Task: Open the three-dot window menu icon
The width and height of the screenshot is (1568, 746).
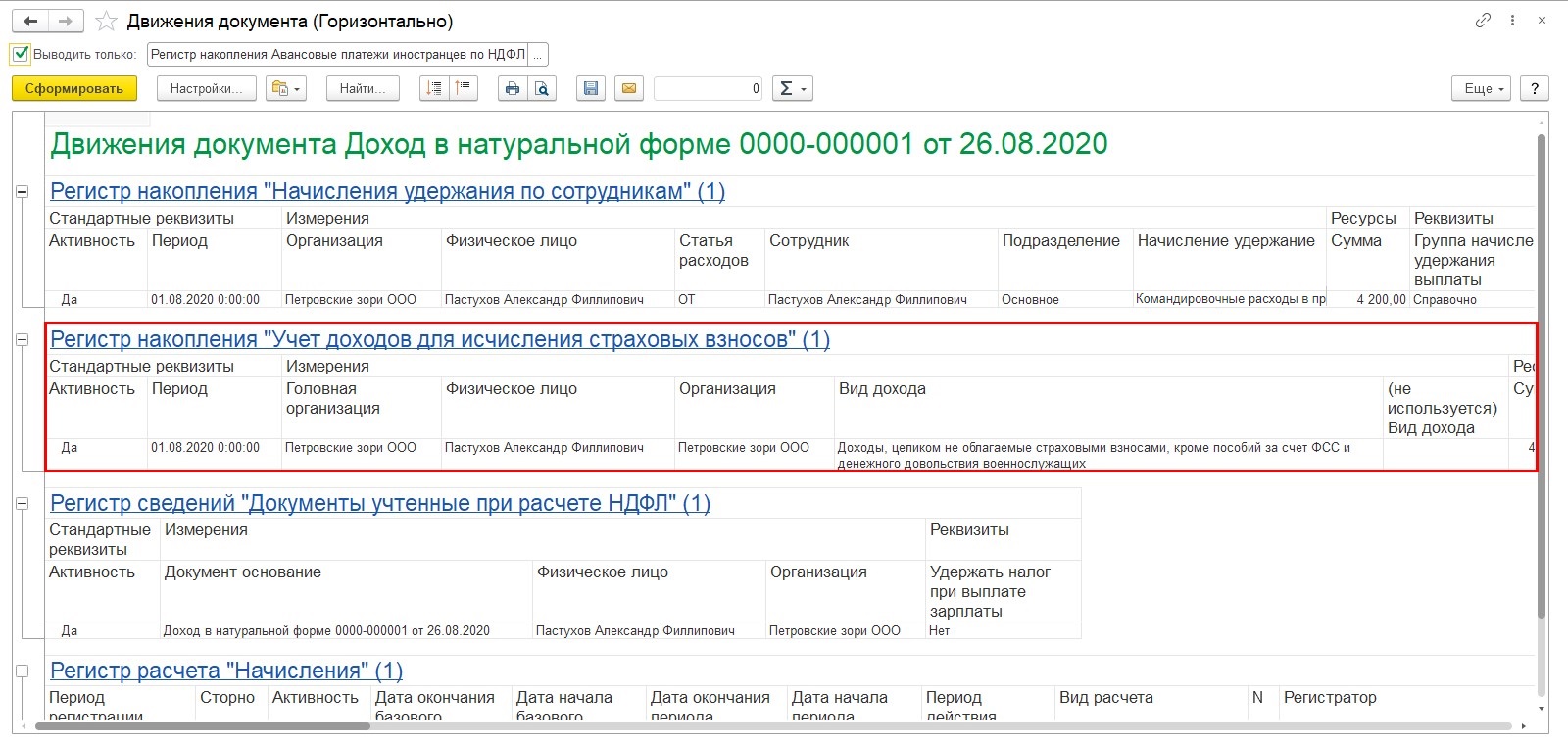Action: click(1513, 20)
